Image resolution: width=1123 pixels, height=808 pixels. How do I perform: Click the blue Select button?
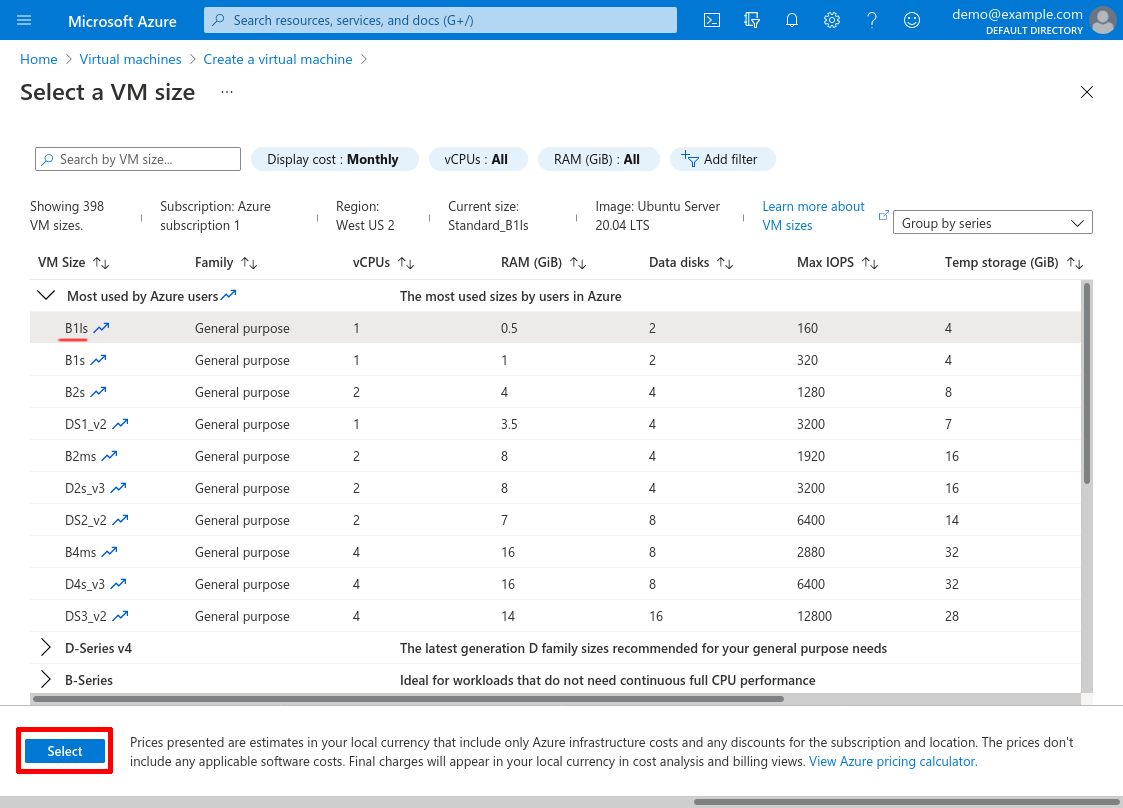coord(64,751)
